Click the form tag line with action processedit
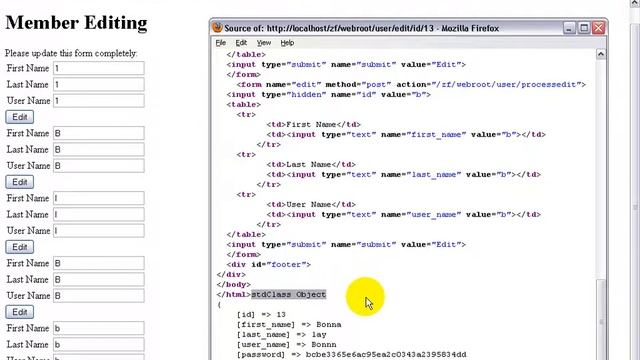 411,84
